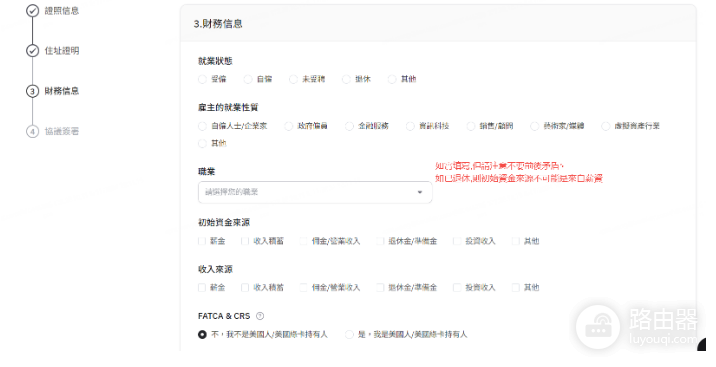Choose 資訊科技 employer nature

click(x=410, y=126)
